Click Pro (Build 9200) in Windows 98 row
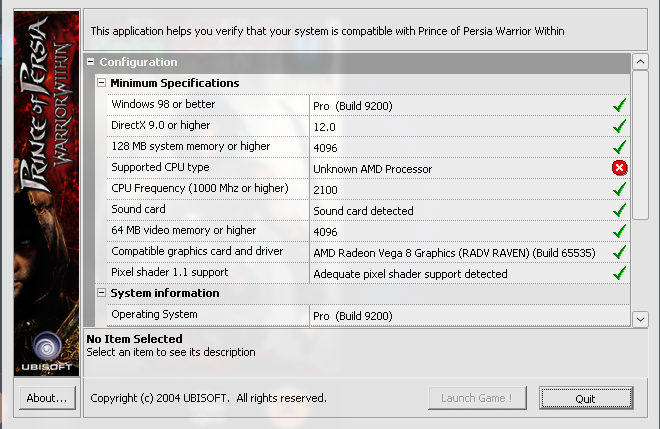This screenshot has height=429, width=660. tap(353, 106)
